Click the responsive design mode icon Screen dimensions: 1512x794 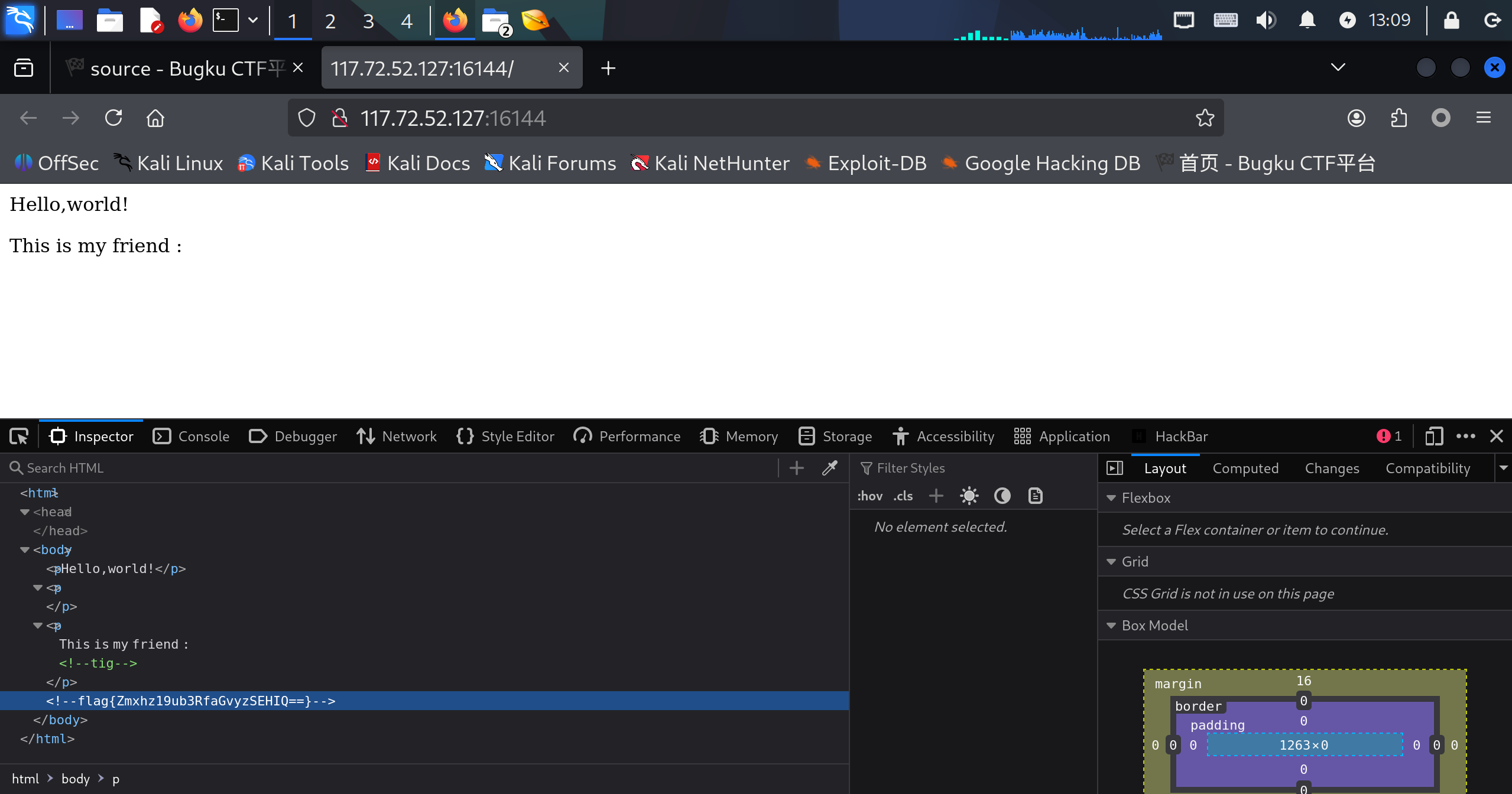[1433, 437]
